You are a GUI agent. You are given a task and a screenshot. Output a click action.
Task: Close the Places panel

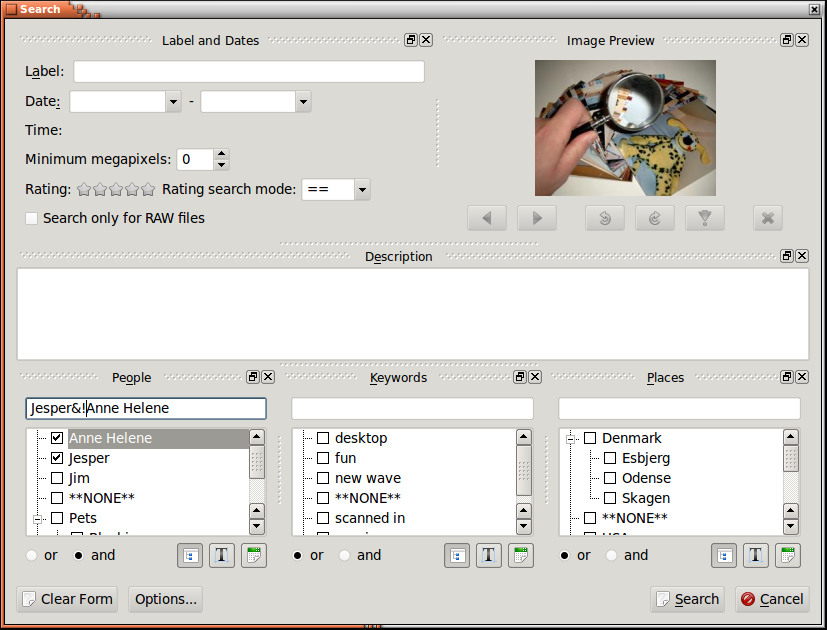point(802,377)
